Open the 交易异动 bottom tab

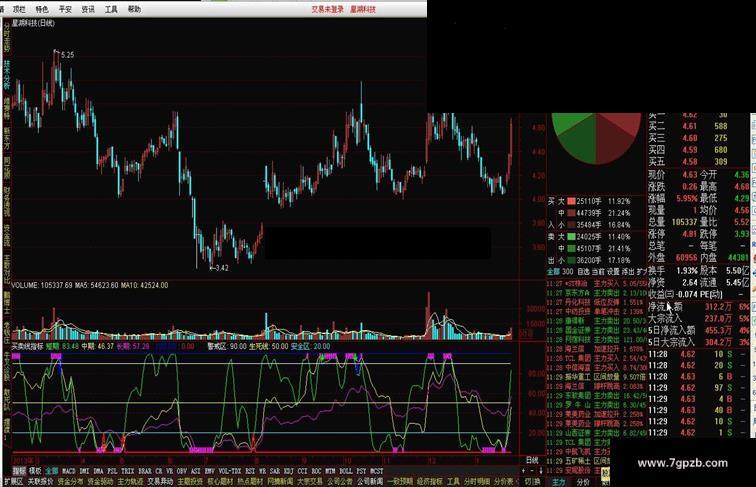click(x=160, y=481)
